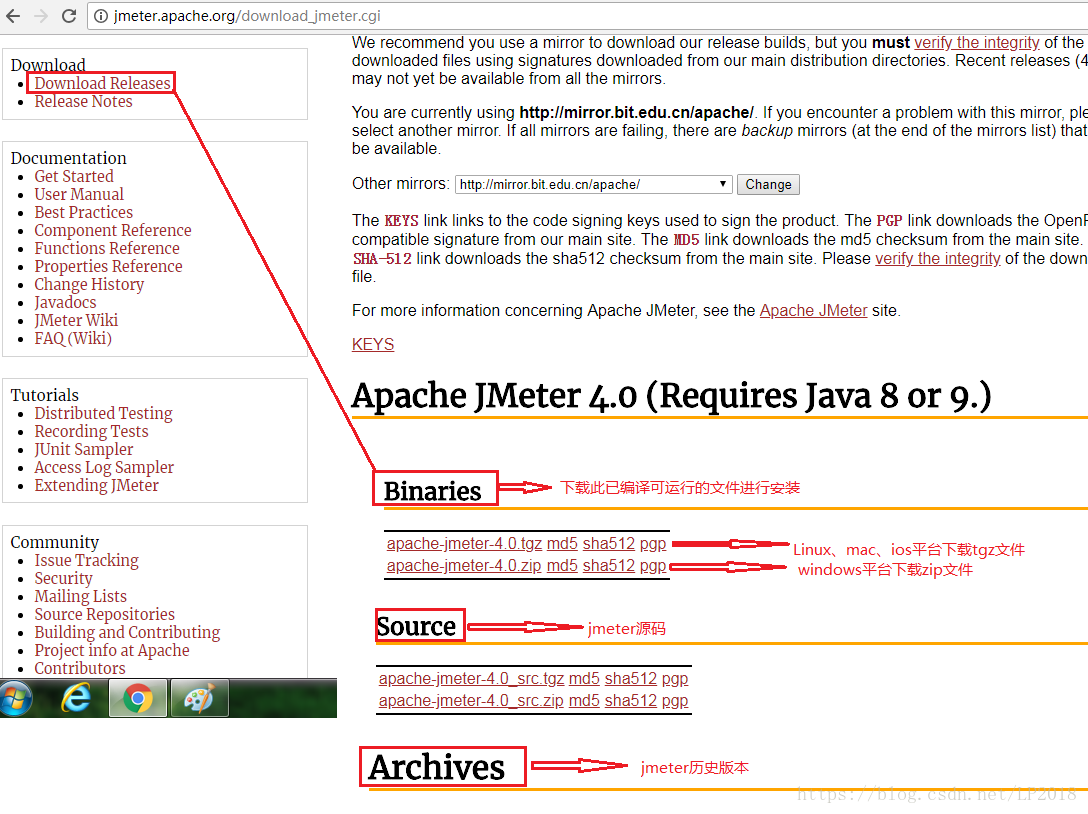Go to Issue Tracking page
The height and width of the screenshot is (814, 1088).
[x=87, y=561]
